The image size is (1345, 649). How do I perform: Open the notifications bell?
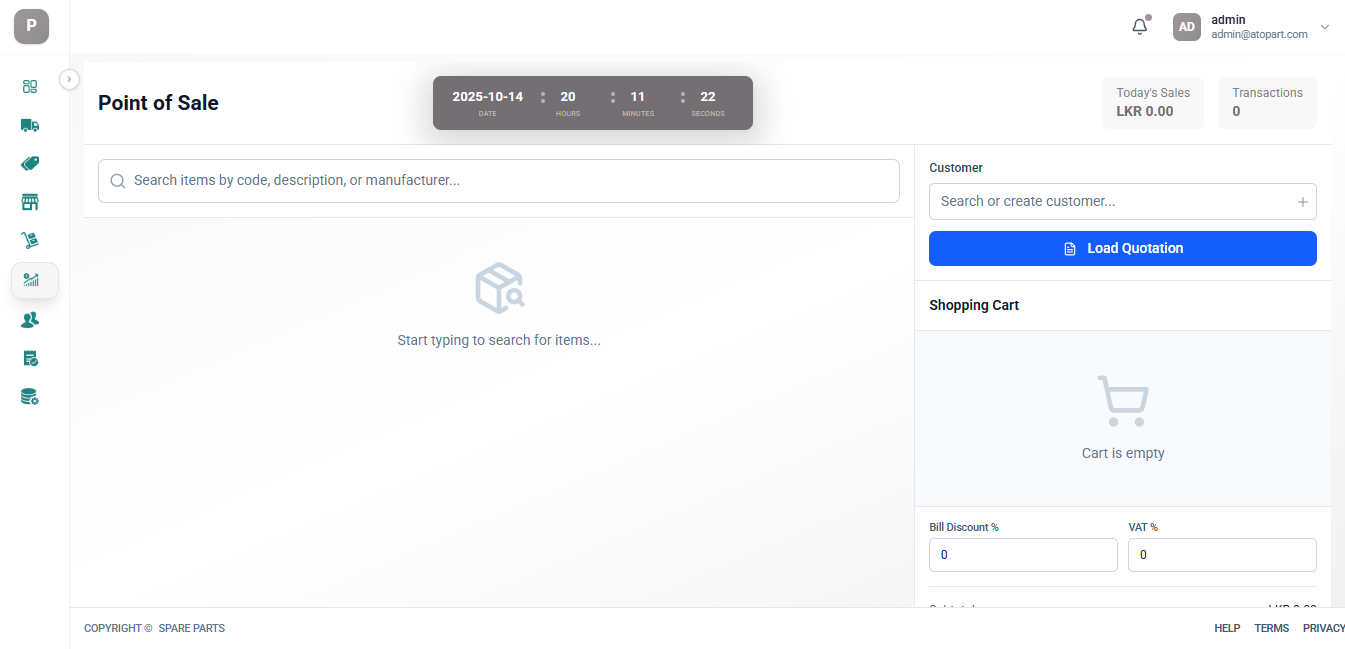(x=1140, y=27)
